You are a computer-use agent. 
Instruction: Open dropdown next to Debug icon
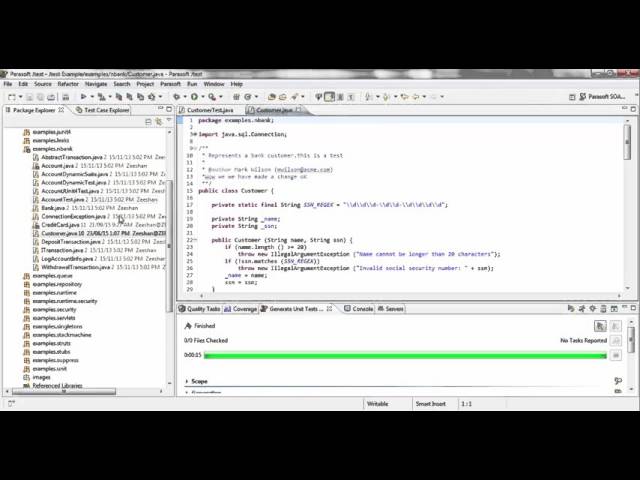tap(185, 97)
